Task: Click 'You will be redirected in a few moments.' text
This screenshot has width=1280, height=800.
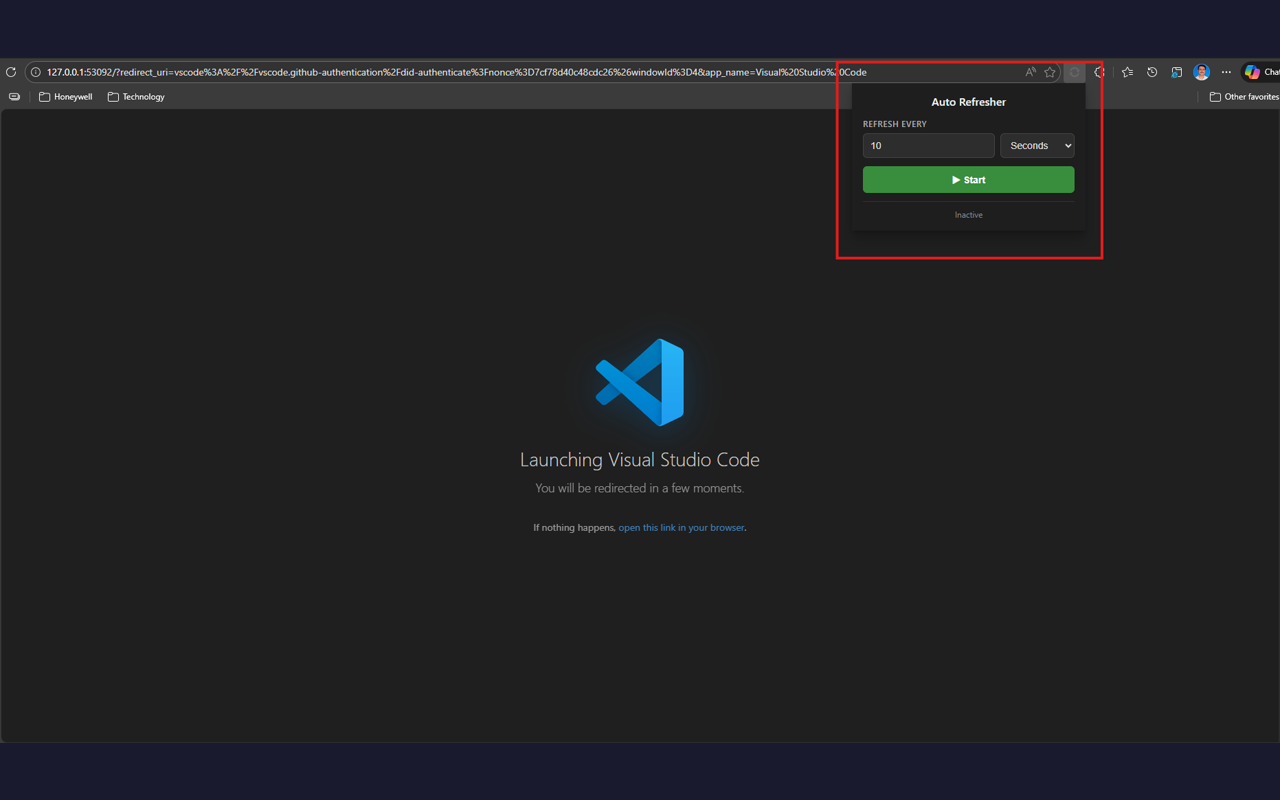Action: pyautogui.click(x=640, y=488)
